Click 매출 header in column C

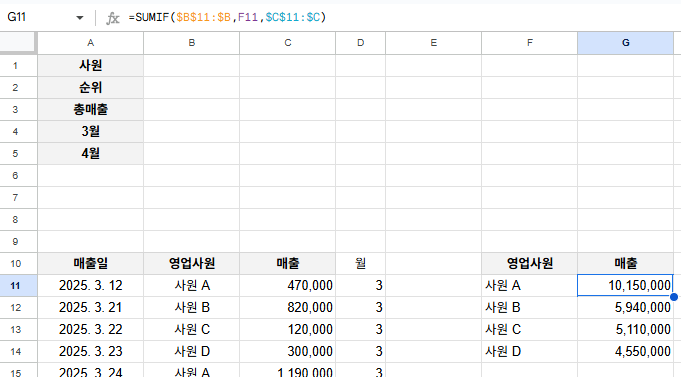[x=288, y=264]
